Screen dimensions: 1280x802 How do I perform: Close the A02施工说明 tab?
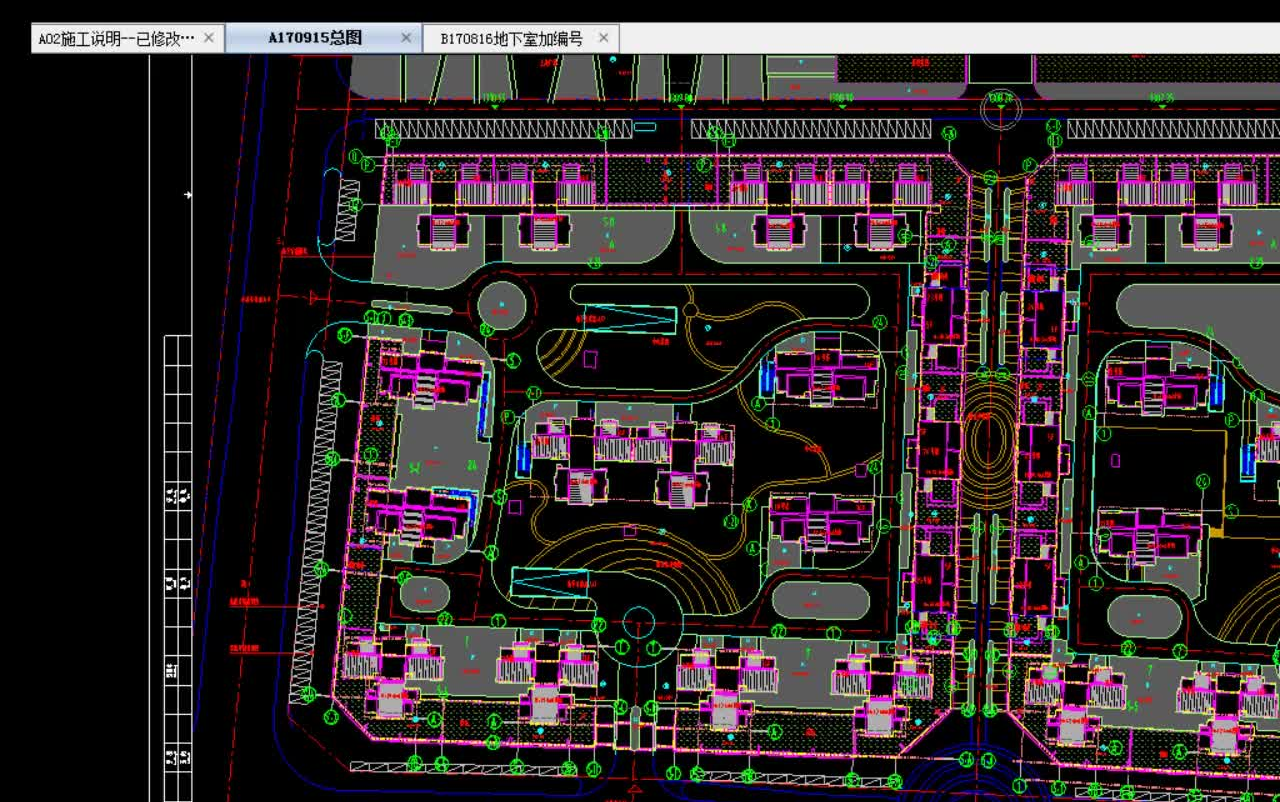[x=208, y=38]
